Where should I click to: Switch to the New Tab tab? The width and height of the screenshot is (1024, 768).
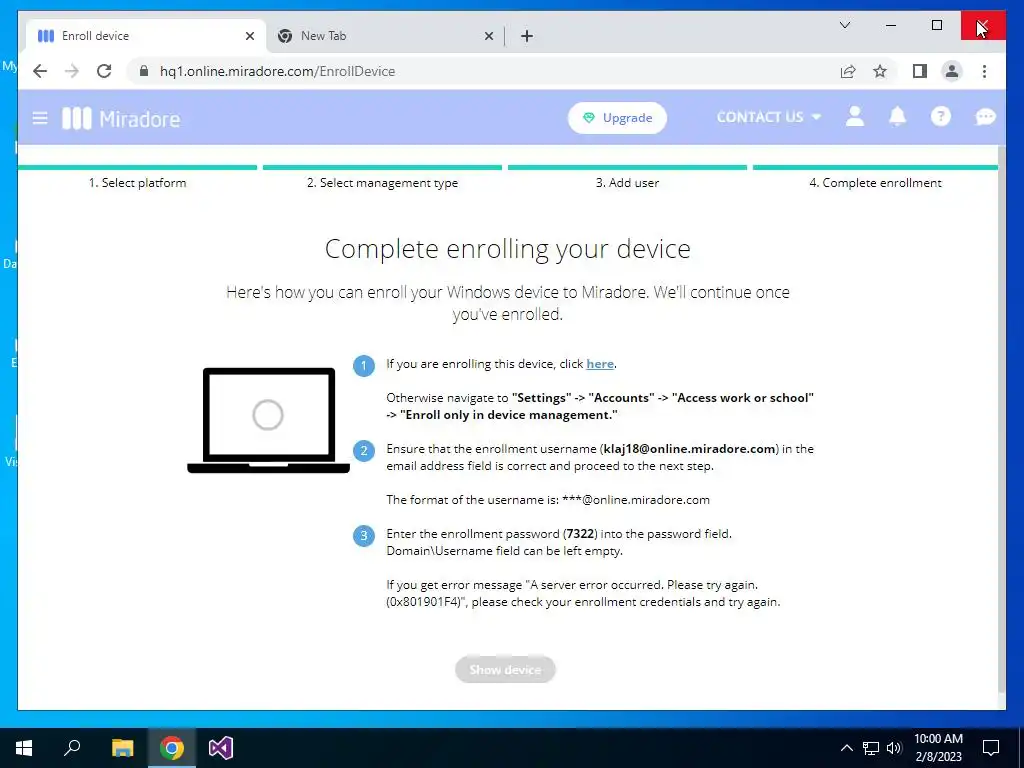point(385,36)
